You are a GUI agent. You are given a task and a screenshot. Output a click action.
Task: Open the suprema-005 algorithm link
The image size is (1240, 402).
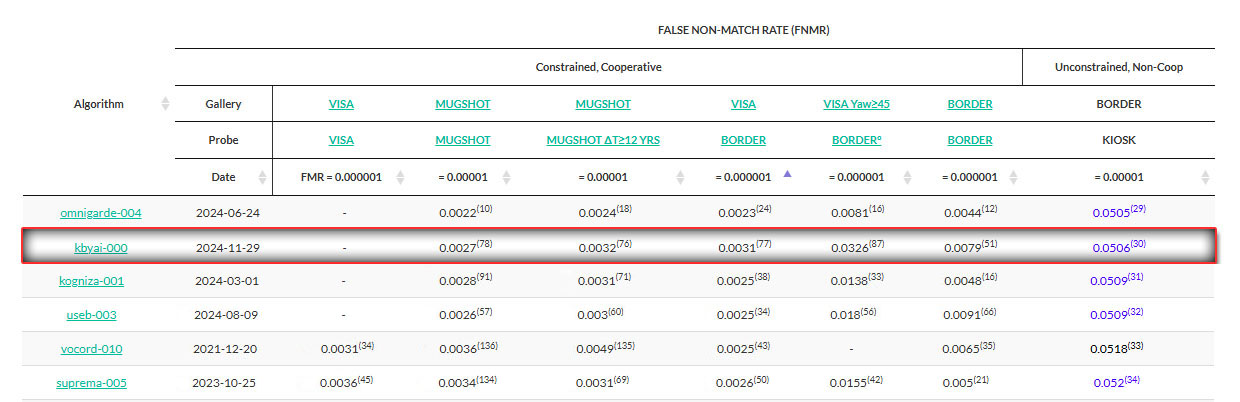[x=91, y=383]
